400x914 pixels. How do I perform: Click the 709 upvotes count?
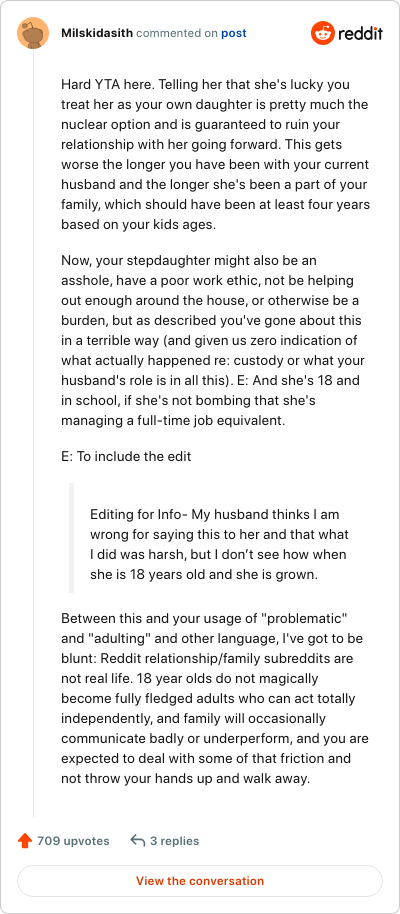click(x=73, y=841)
